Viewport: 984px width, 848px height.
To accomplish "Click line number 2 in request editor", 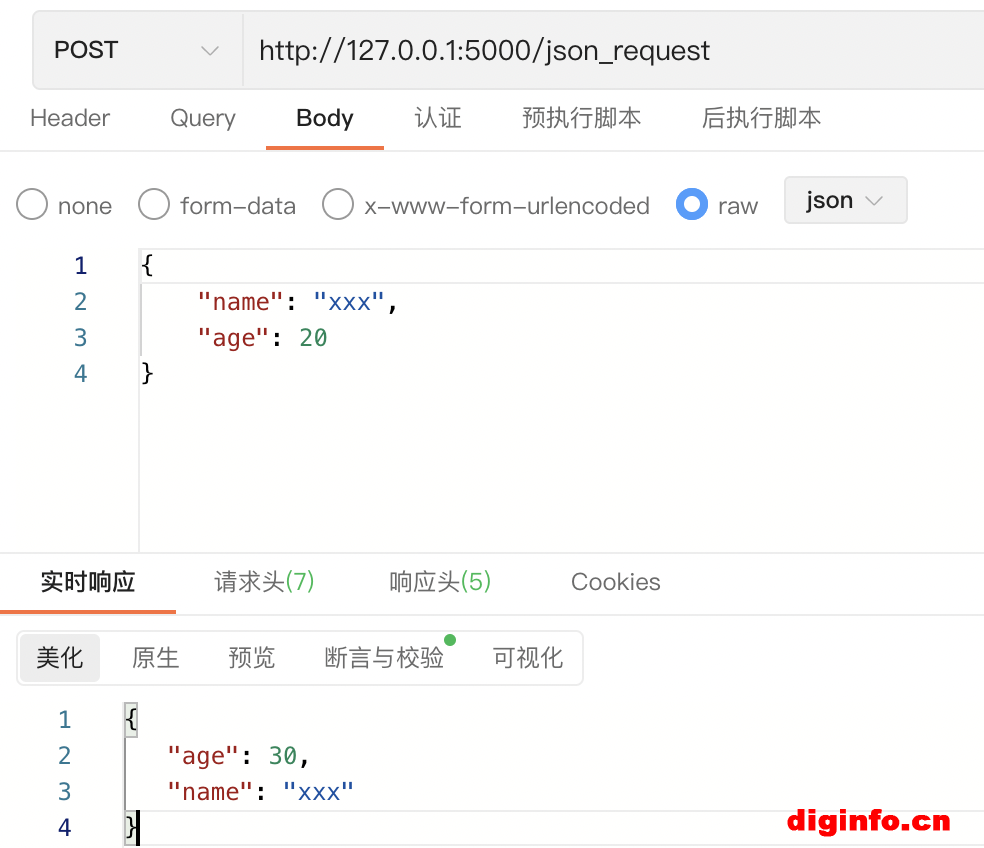I will click(80, 302).
